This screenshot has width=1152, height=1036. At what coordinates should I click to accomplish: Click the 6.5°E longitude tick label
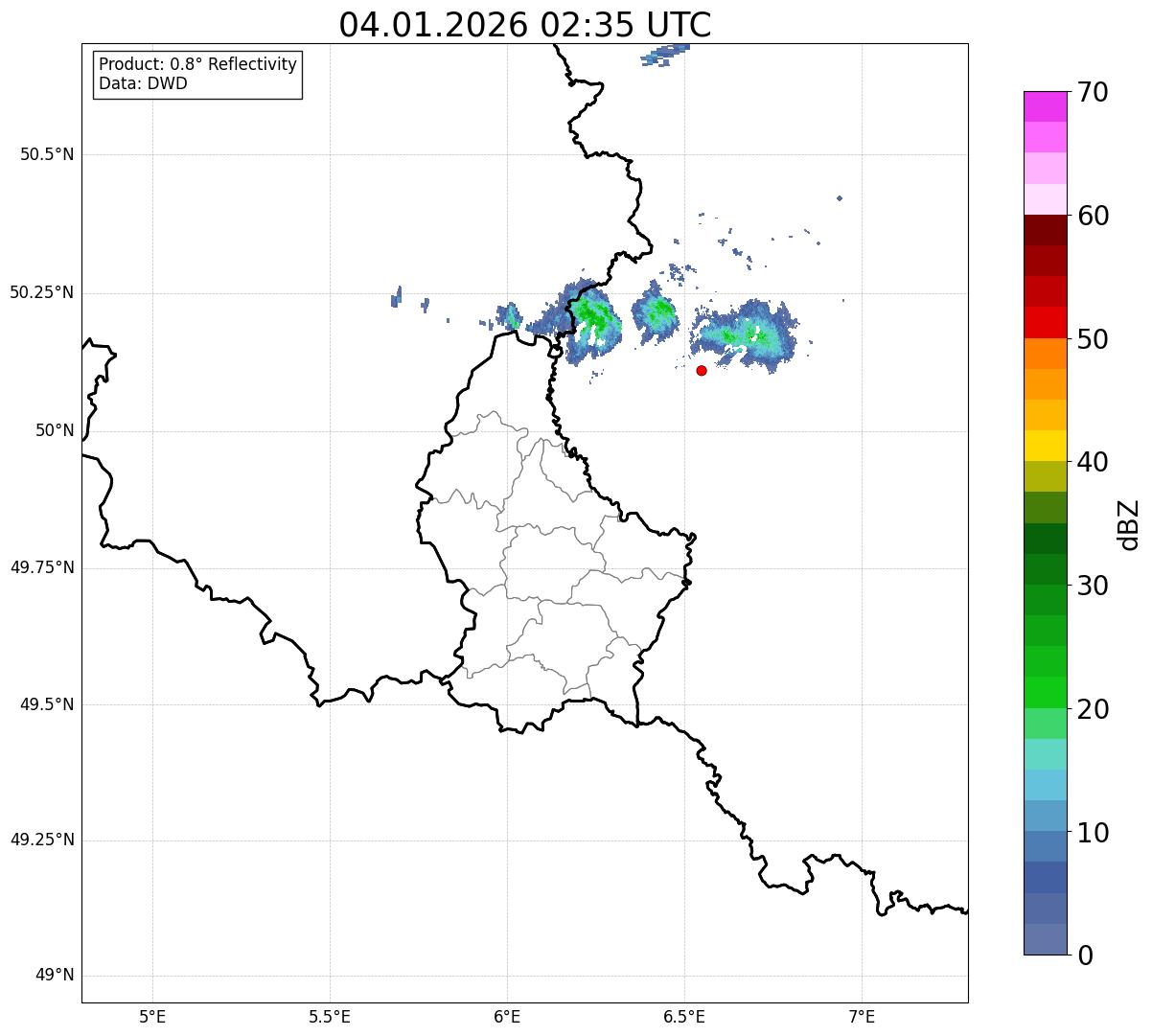click(684, 1016)
